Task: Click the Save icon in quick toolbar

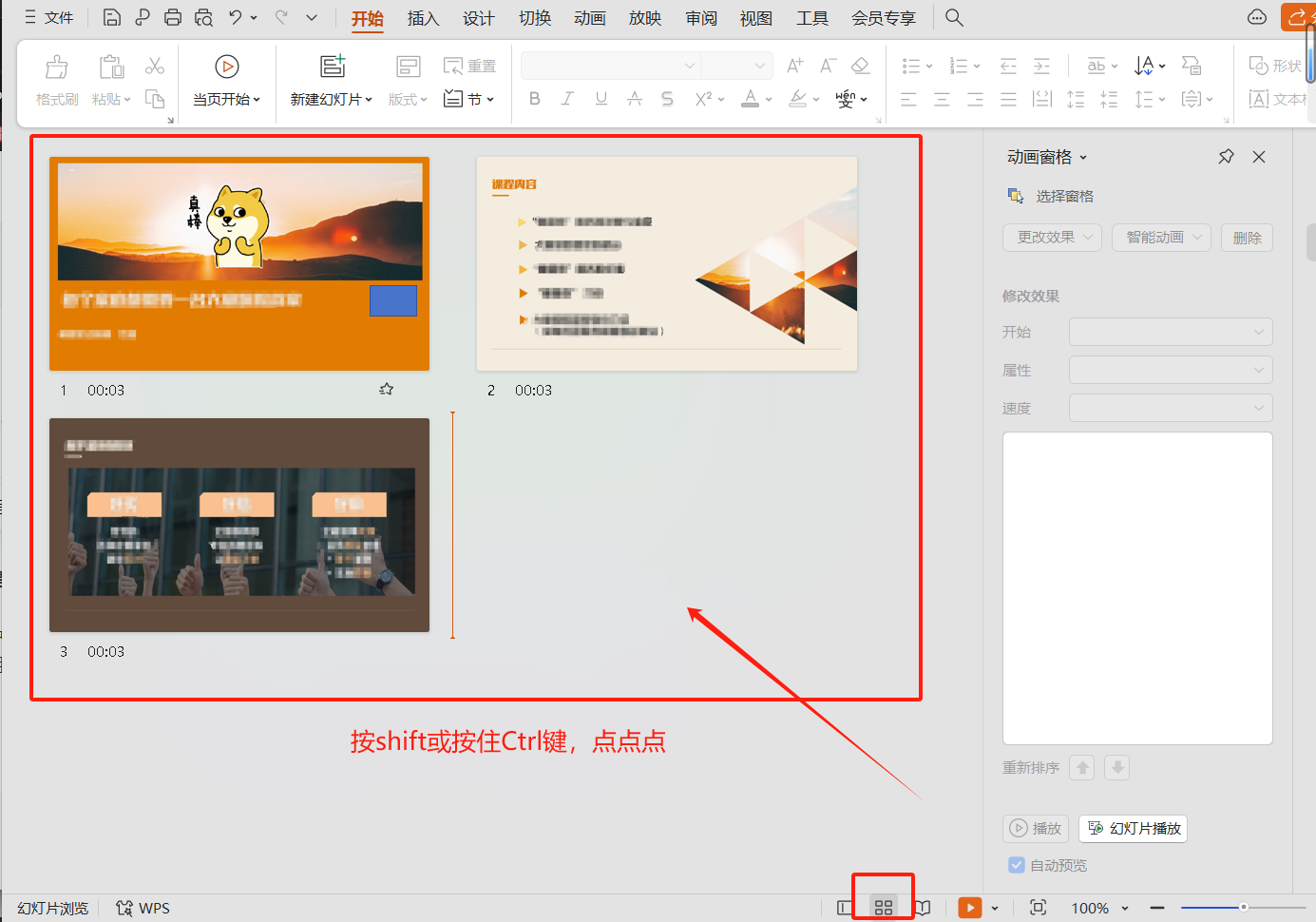Action: (x=111, y=17)
